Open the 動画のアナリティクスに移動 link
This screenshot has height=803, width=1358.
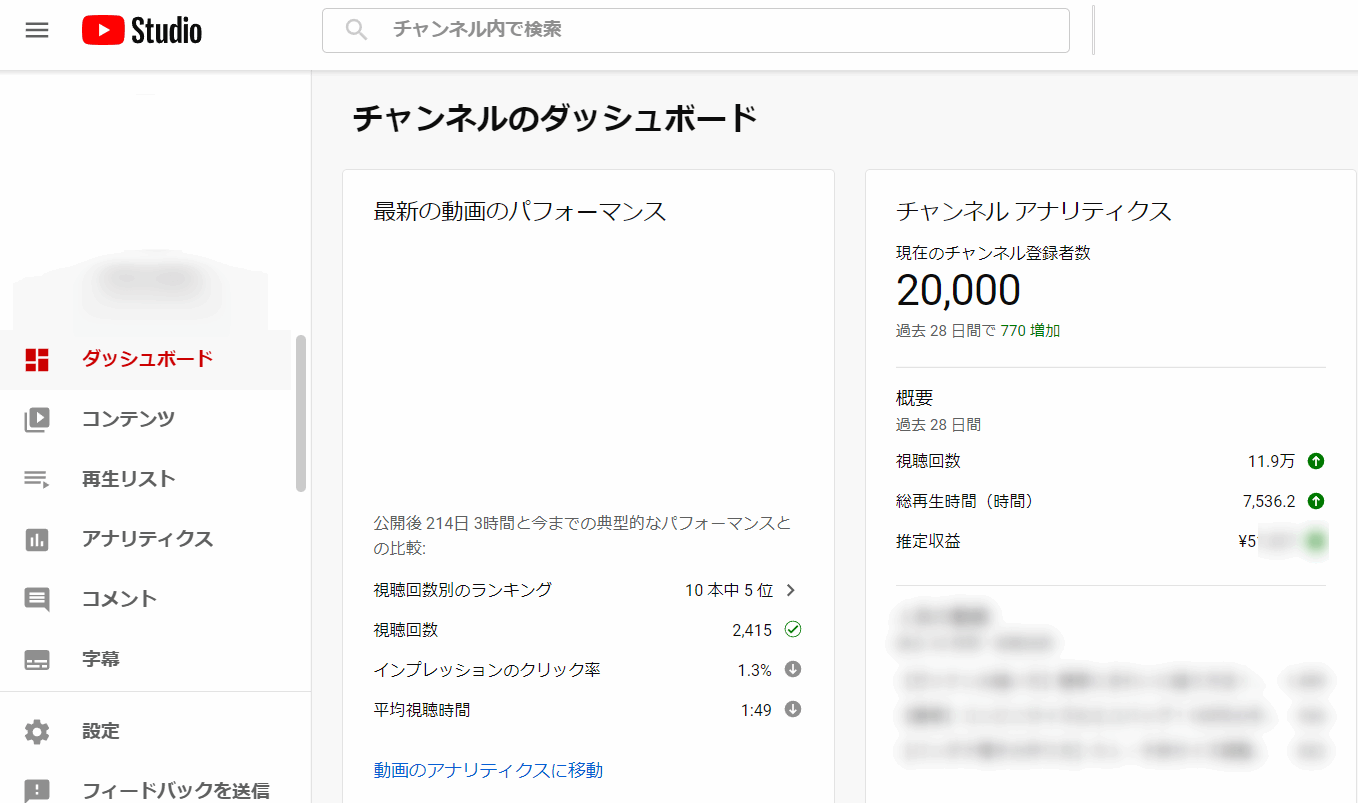[488, 770]
